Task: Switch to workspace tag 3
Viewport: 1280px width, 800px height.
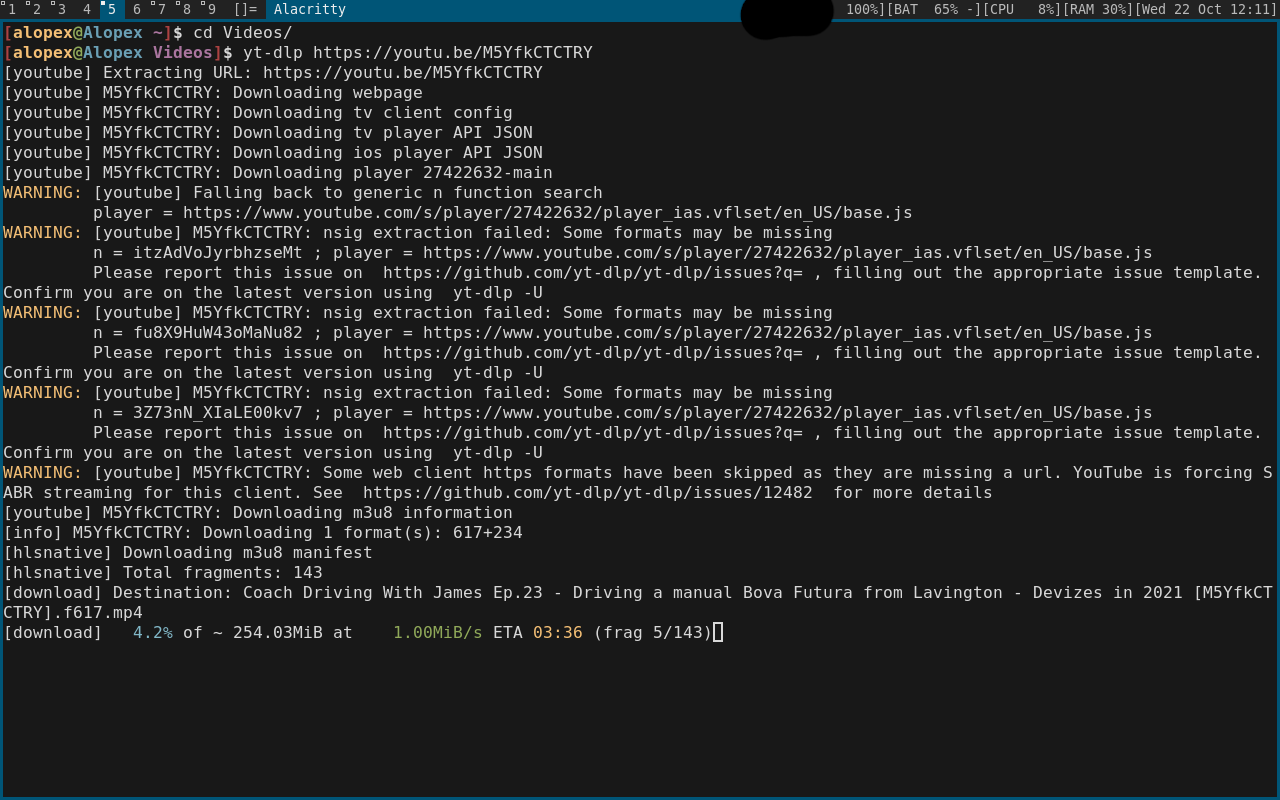Action: (x=61, y=9)
